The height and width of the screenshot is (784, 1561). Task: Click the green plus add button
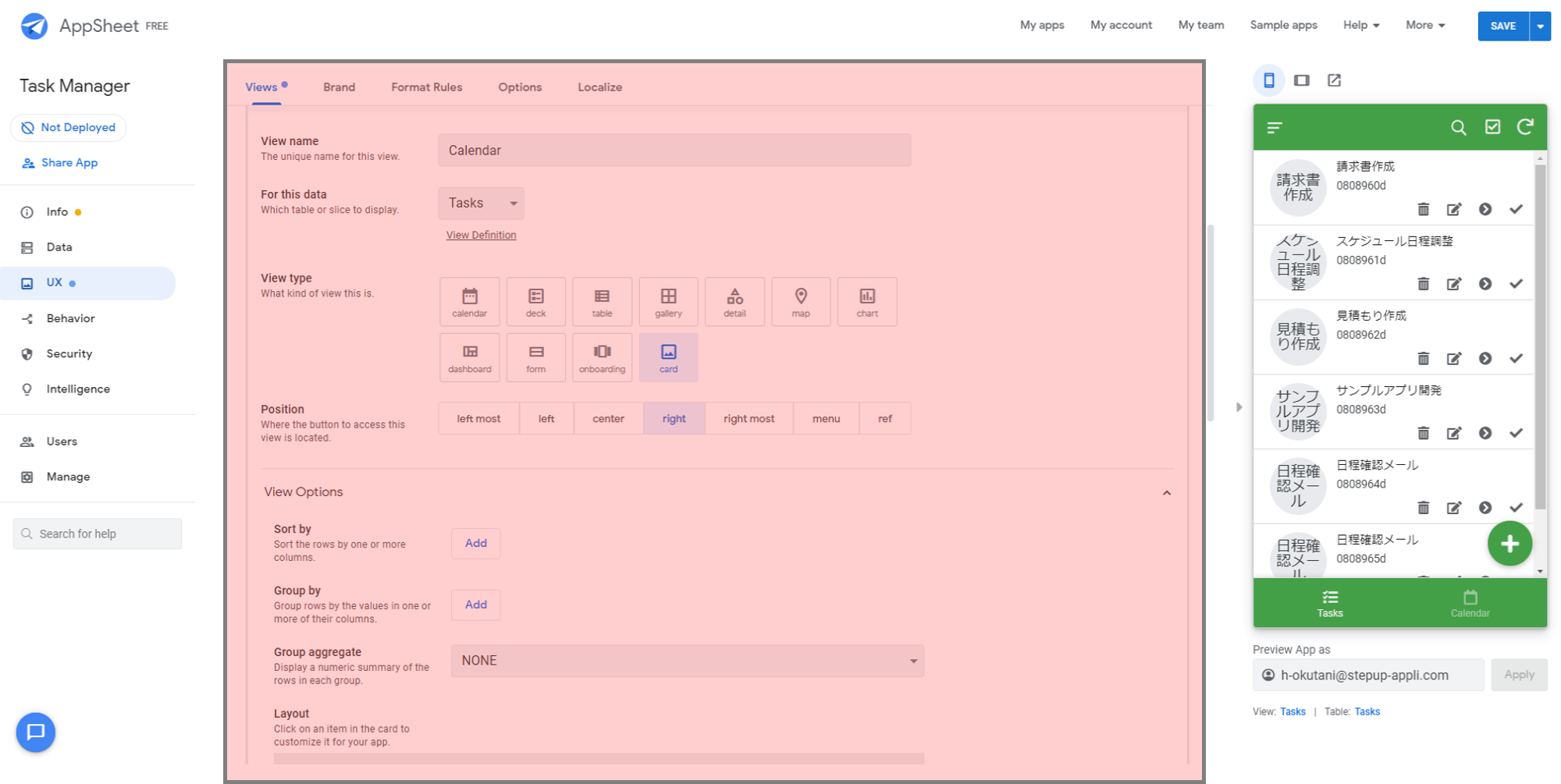tap(1509, 544)
